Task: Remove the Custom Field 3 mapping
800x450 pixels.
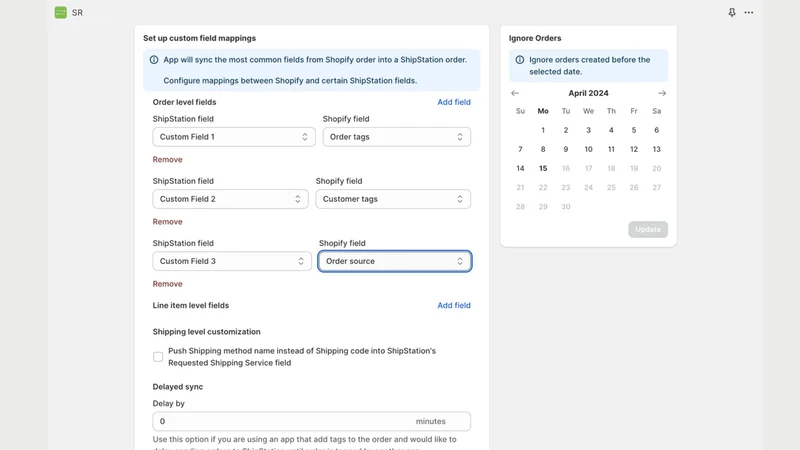Action: (167, 284)
